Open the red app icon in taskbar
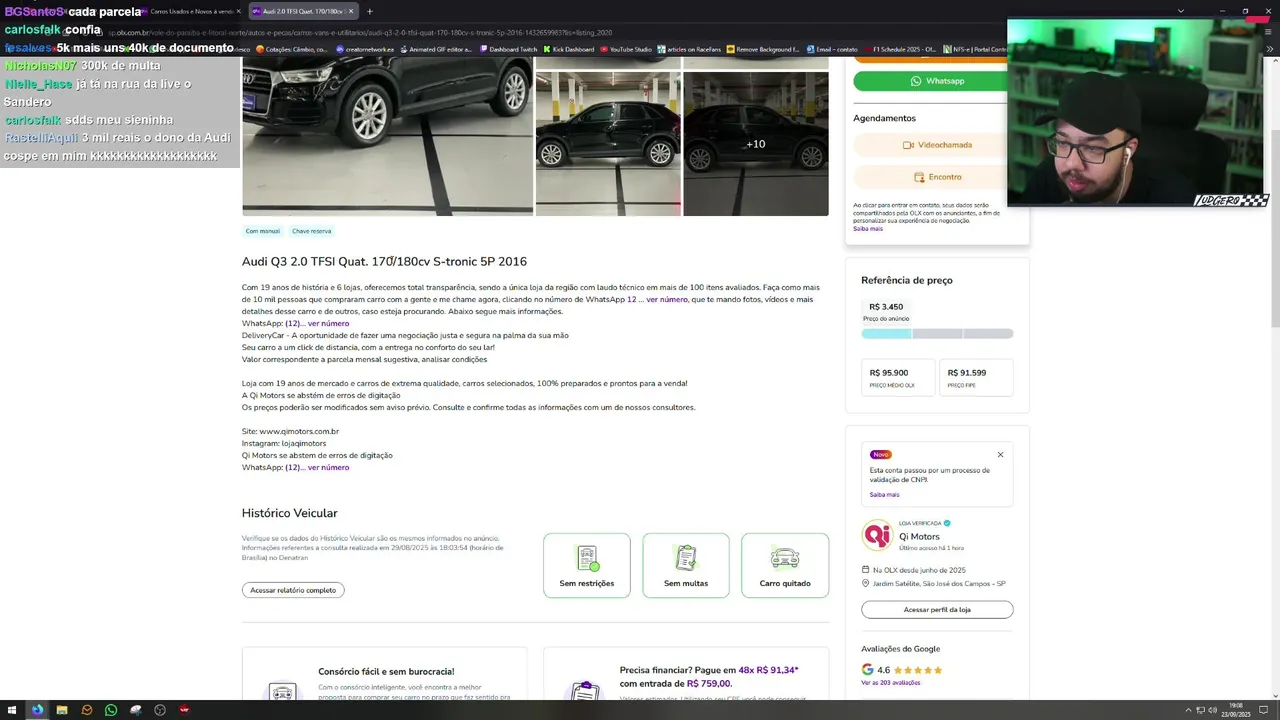 (184, 710)
